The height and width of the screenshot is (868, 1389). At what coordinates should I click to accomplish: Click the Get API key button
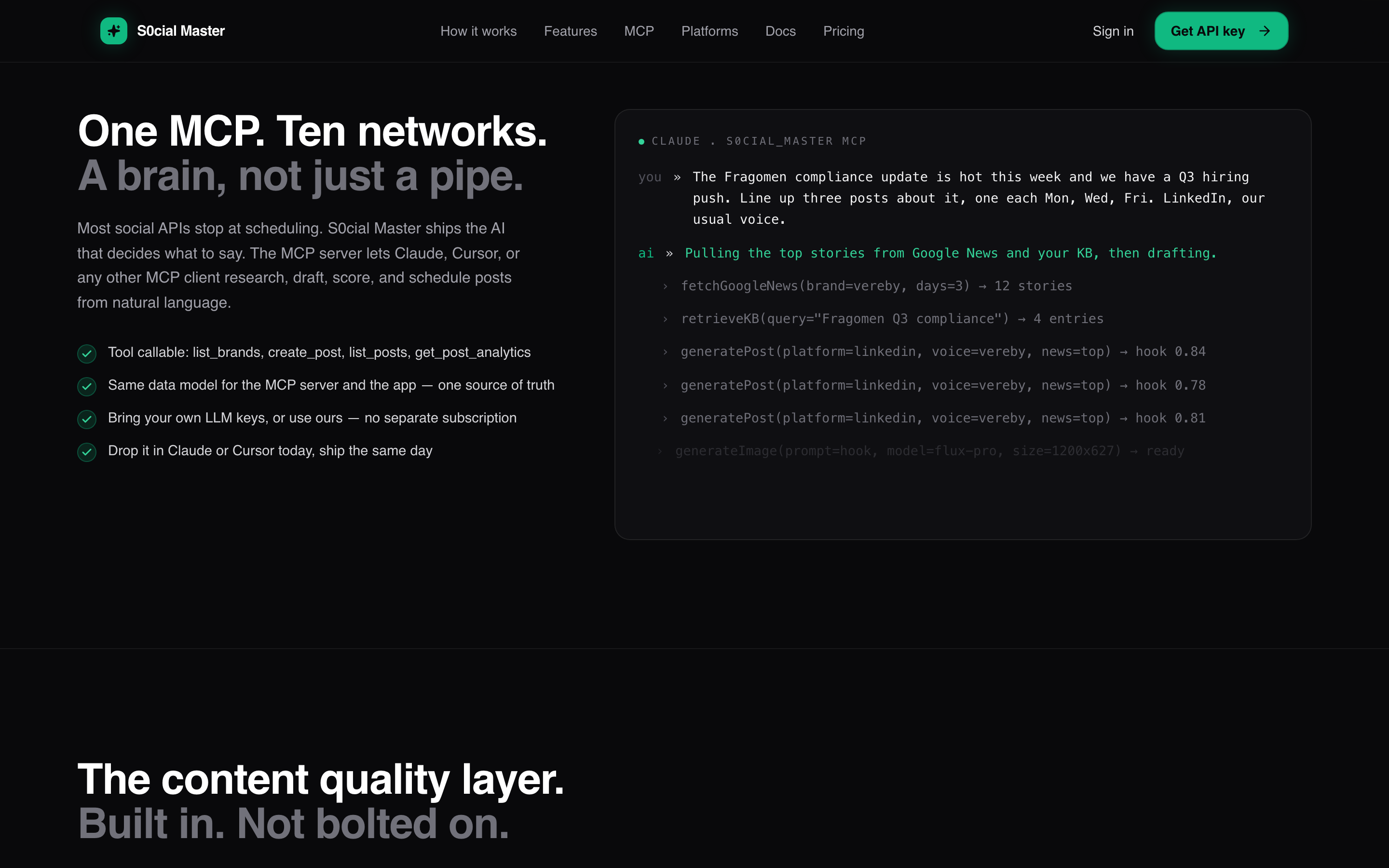tap(1221, 31)
